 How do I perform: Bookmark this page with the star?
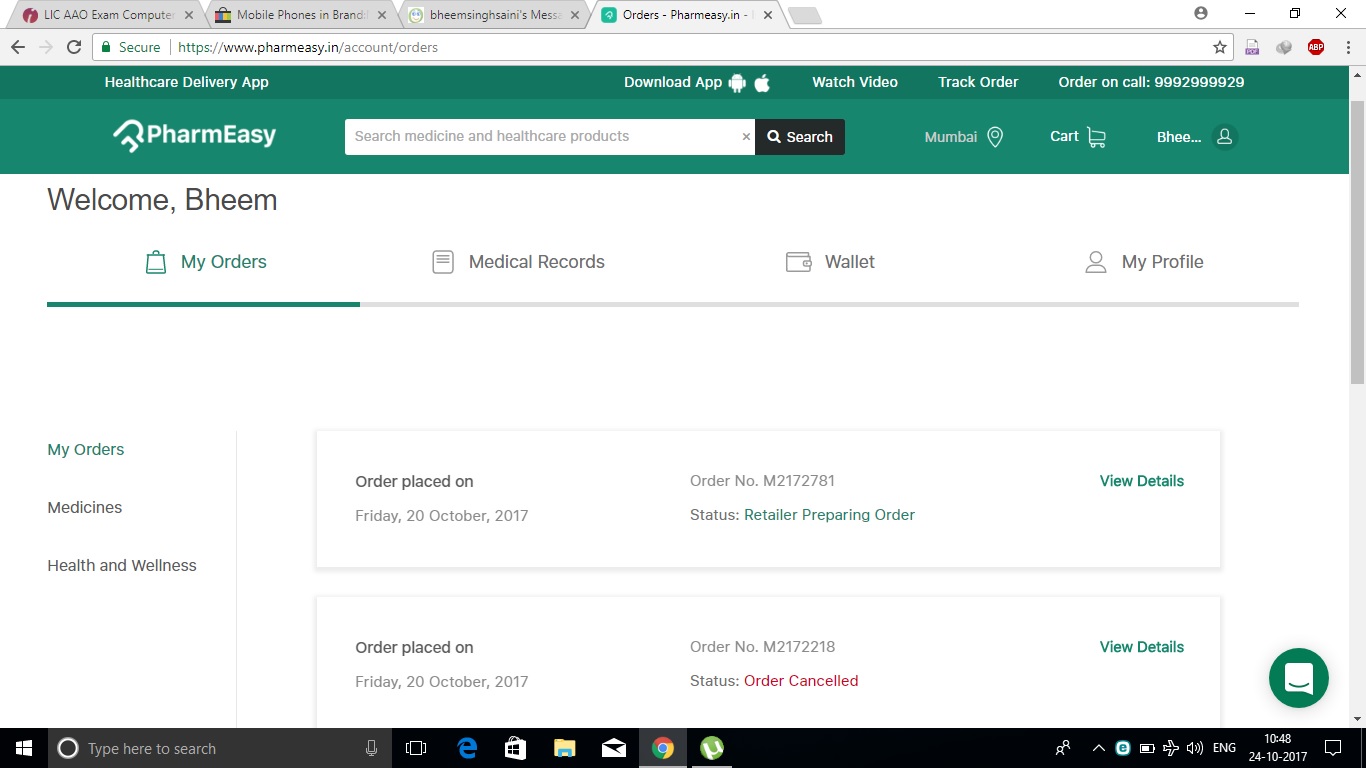1220,47
